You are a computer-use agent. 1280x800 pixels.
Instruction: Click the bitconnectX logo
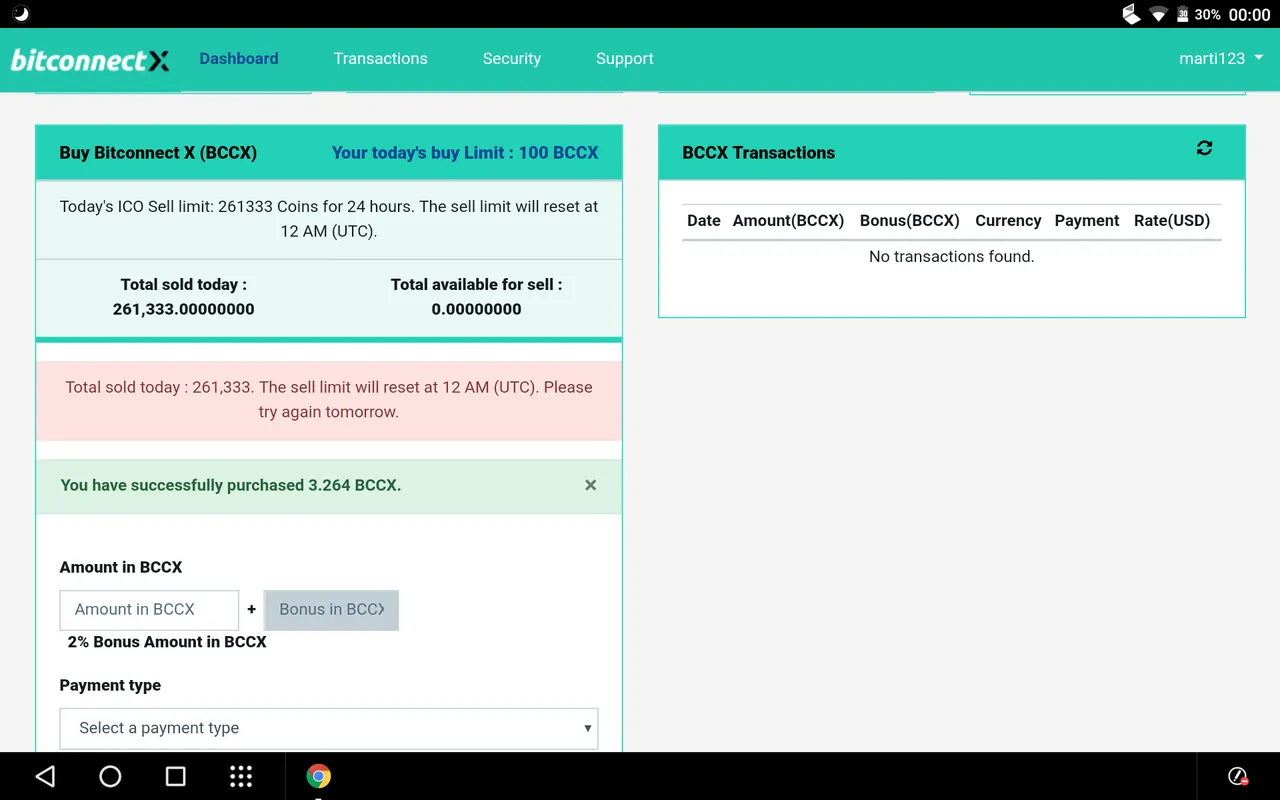click(x=90, y=60)
